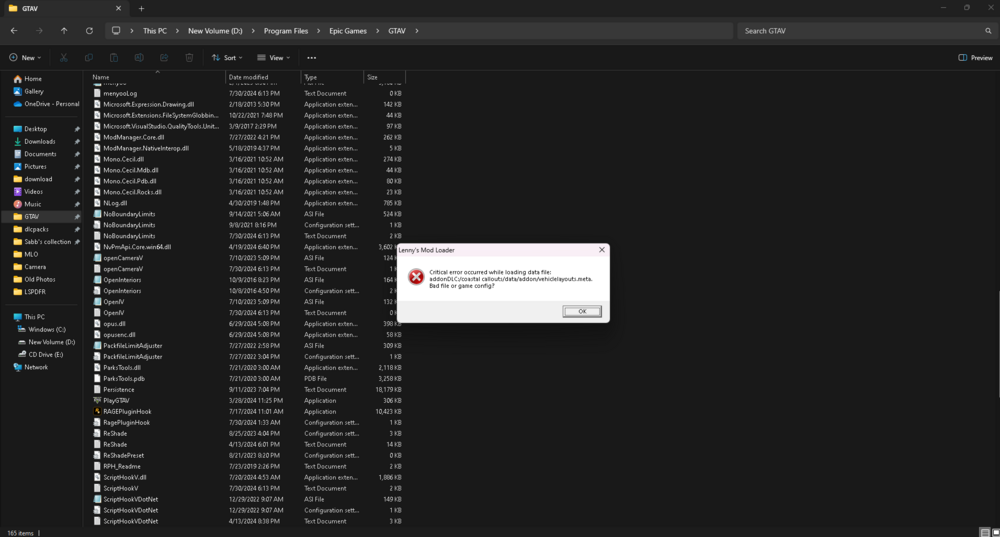Close the GTAV tab
The image size is (1000, 537).
point(119,8)
